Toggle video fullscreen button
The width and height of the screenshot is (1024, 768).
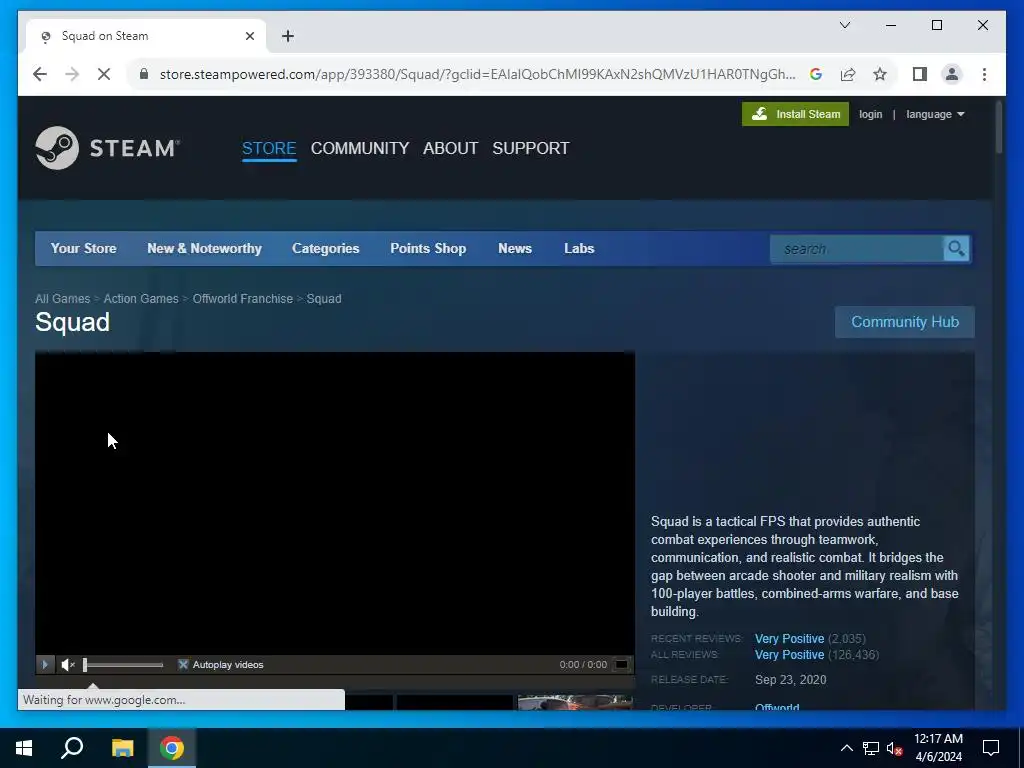coord(622,665)
